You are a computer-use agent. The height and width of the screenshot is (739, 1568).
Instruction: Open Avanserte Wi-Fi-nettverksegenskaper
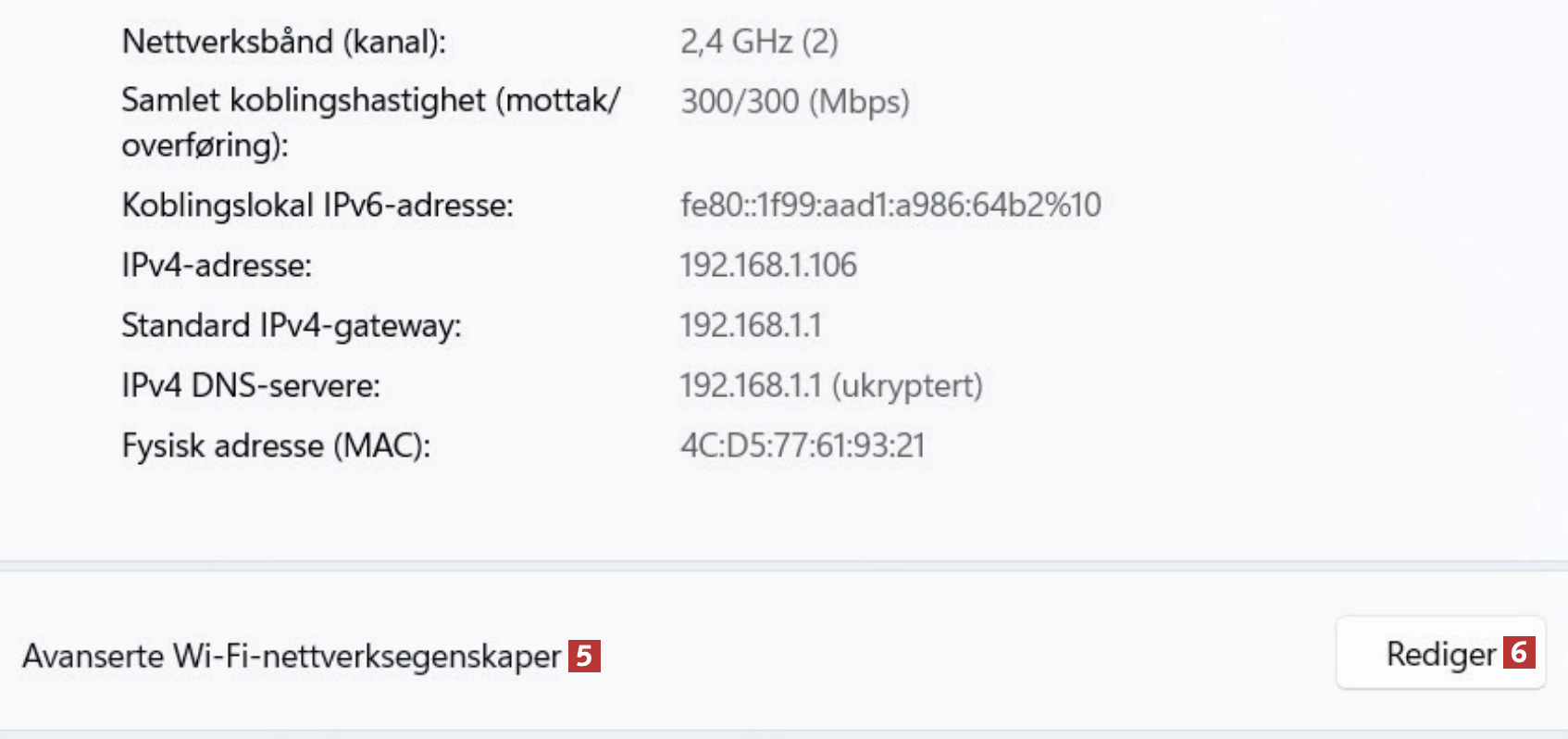pyautogui.click(x=292, y=656)
